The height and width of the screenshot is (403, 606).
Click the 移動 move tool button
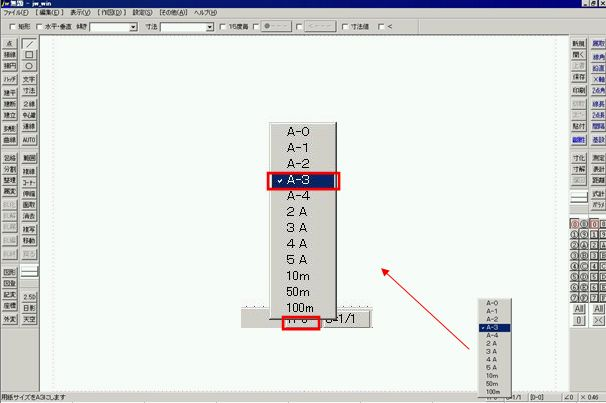pyautogui.click(x=30, y=241)
